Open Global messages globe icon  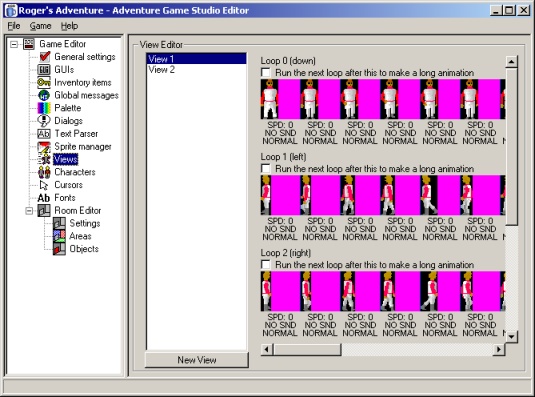pos(44,95)
